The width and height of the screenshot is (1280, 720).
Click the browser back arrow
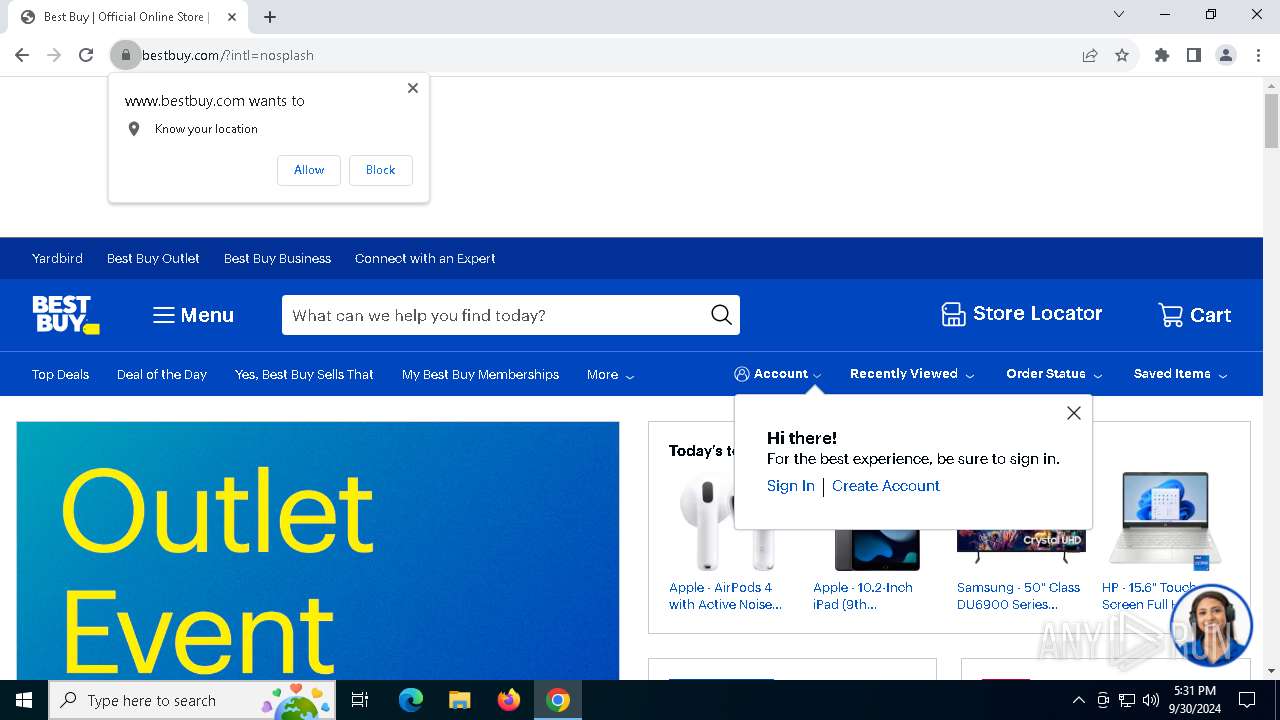(x=22, y=55)
